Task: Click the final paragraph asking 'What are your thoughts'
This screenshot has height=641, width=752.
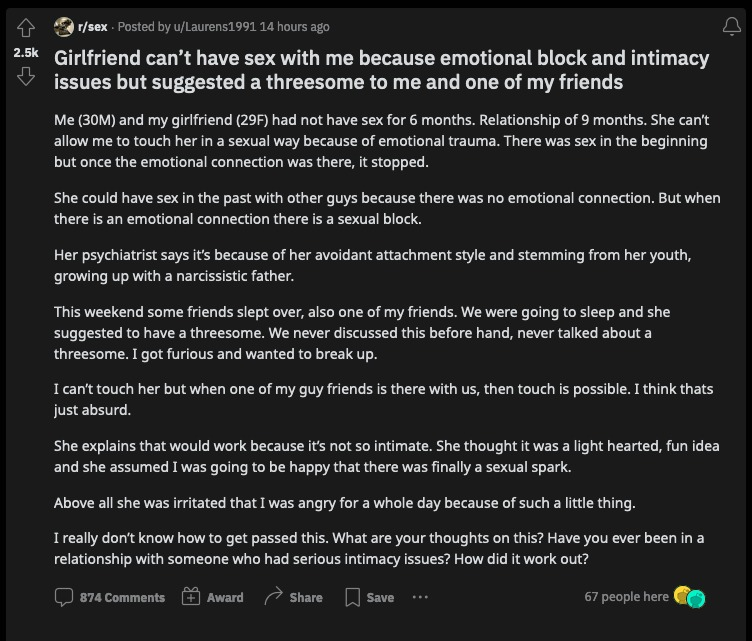Action: pyautogui.click(x=379, y=548)
